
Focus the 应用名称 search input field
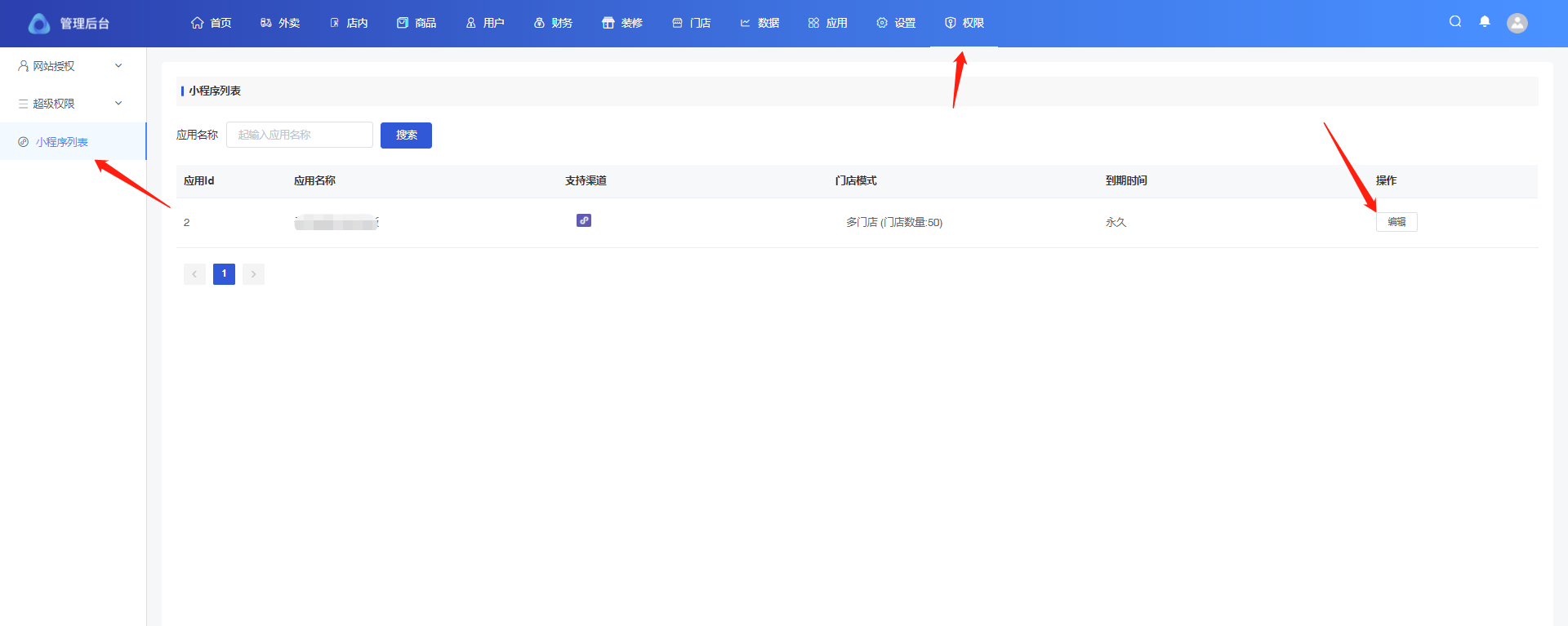click(299, 135)
